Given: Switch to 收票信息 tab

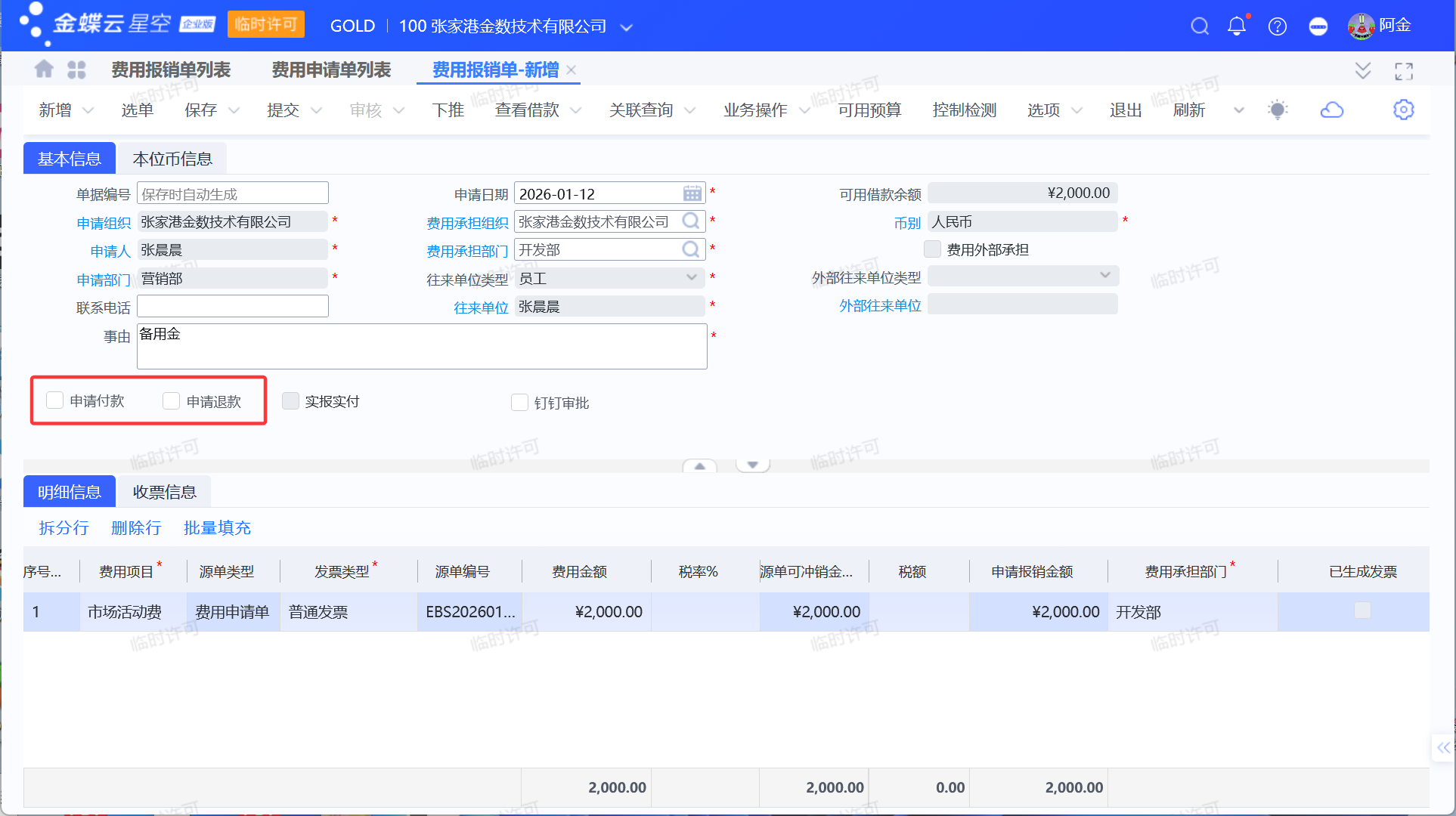Looking at the screenshot, I should tap(164, 492).
